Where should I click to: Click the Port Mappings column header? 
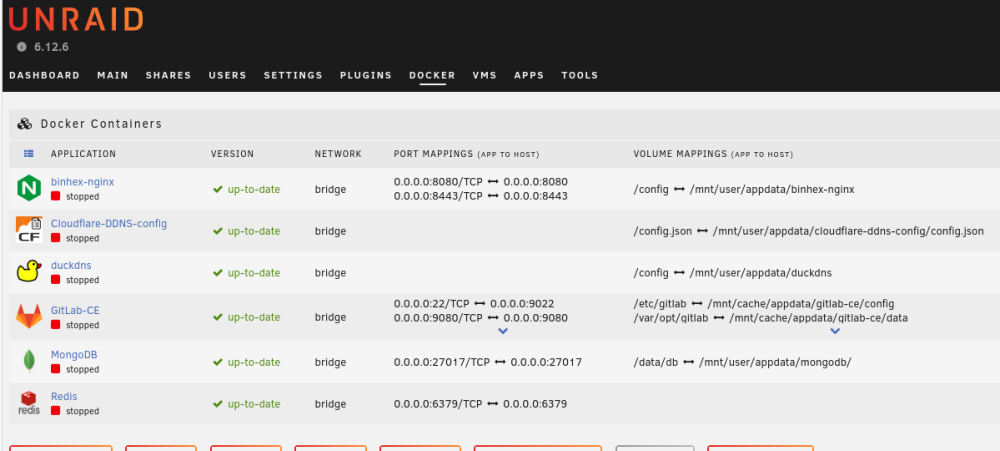[x=467, y=154]
